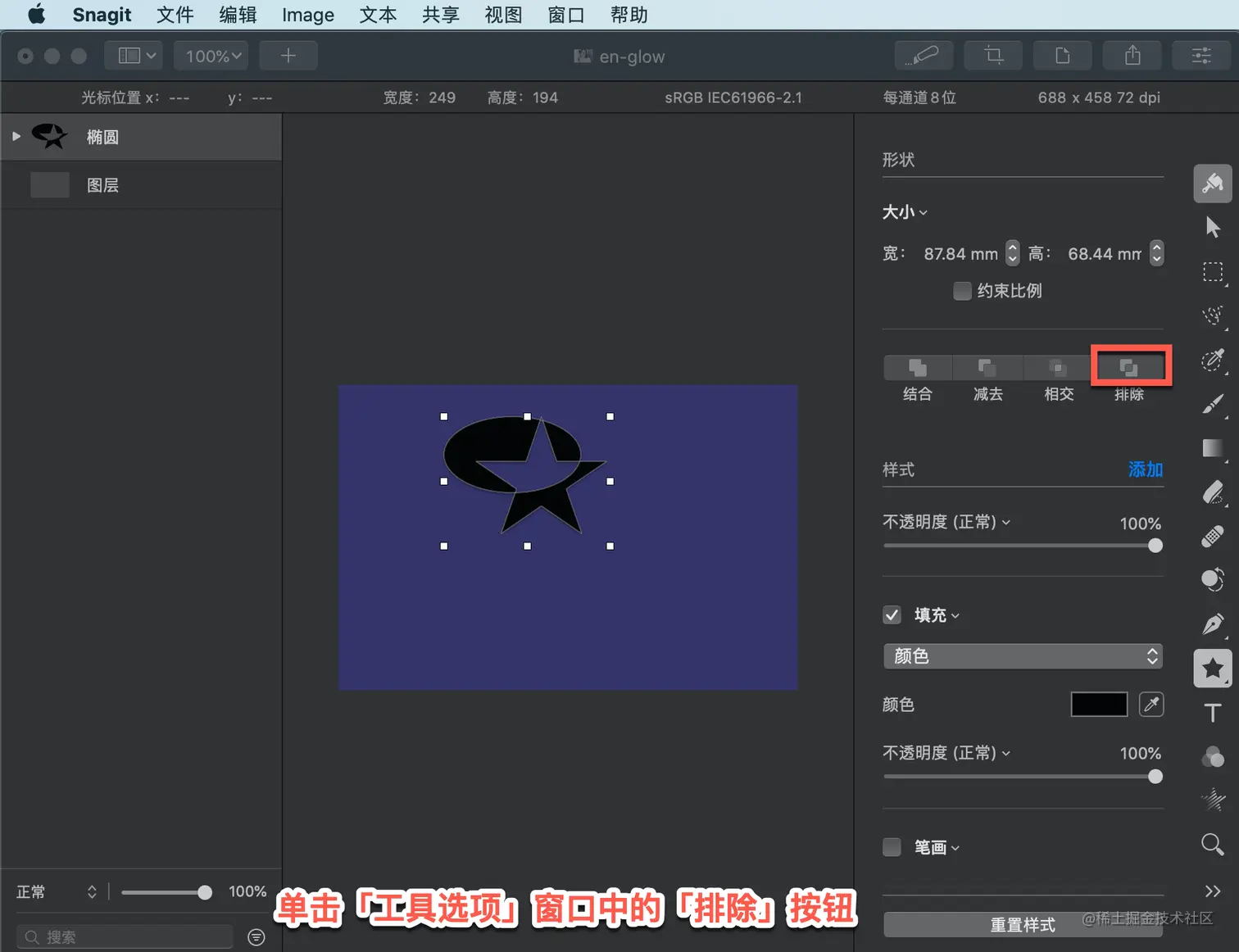The width and height of the screenshot is (1239, 952).
Task: Click the Unite (结合) shape button
Action: coord(918,368)
